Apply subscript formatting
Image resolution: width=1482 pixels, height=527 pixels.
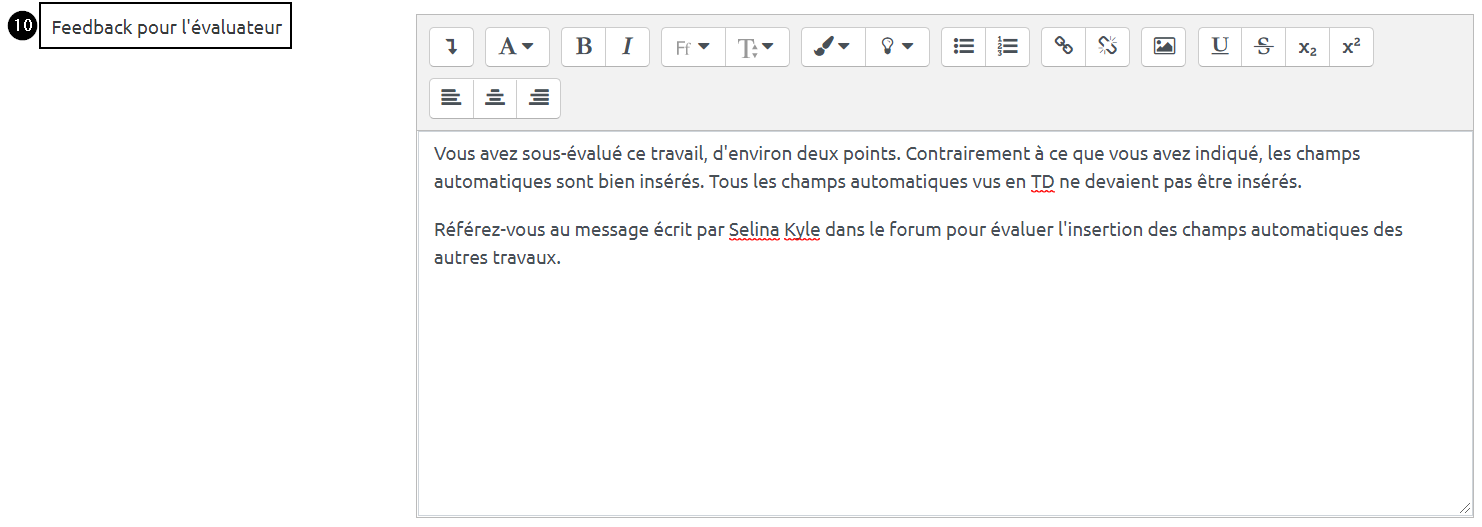click(1307, 47)
